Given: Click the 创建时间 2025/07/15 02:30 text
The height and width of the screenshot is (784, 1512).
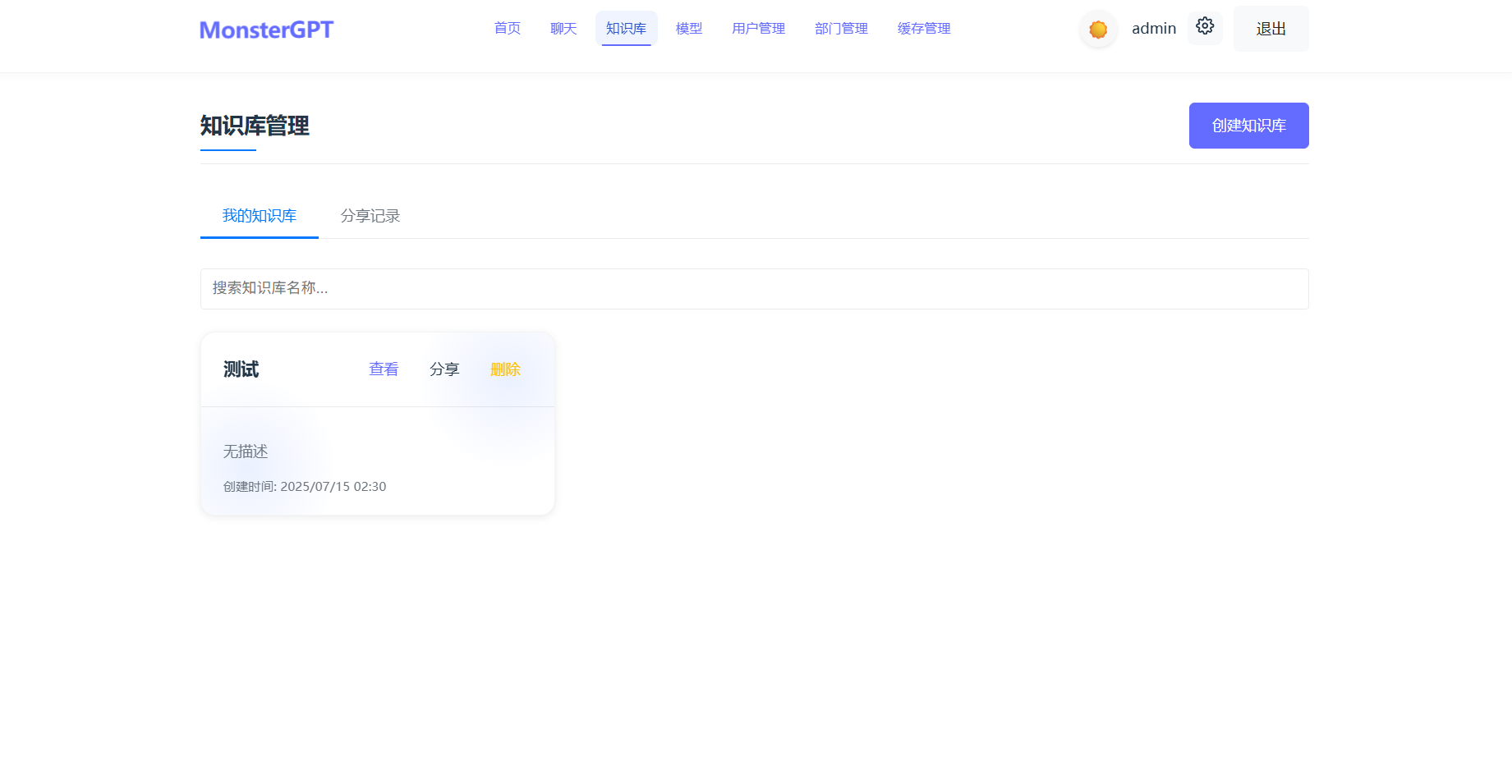Looking at the screenshot, I should (x=305, y=487).
